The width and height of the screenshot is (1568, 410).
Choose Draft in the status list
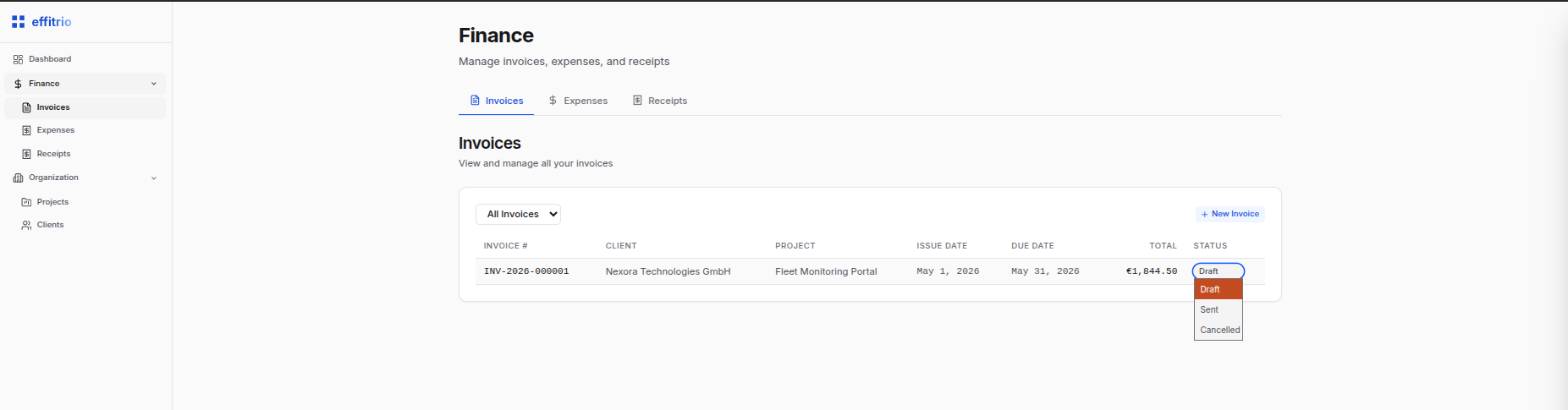pos(1219,289)
